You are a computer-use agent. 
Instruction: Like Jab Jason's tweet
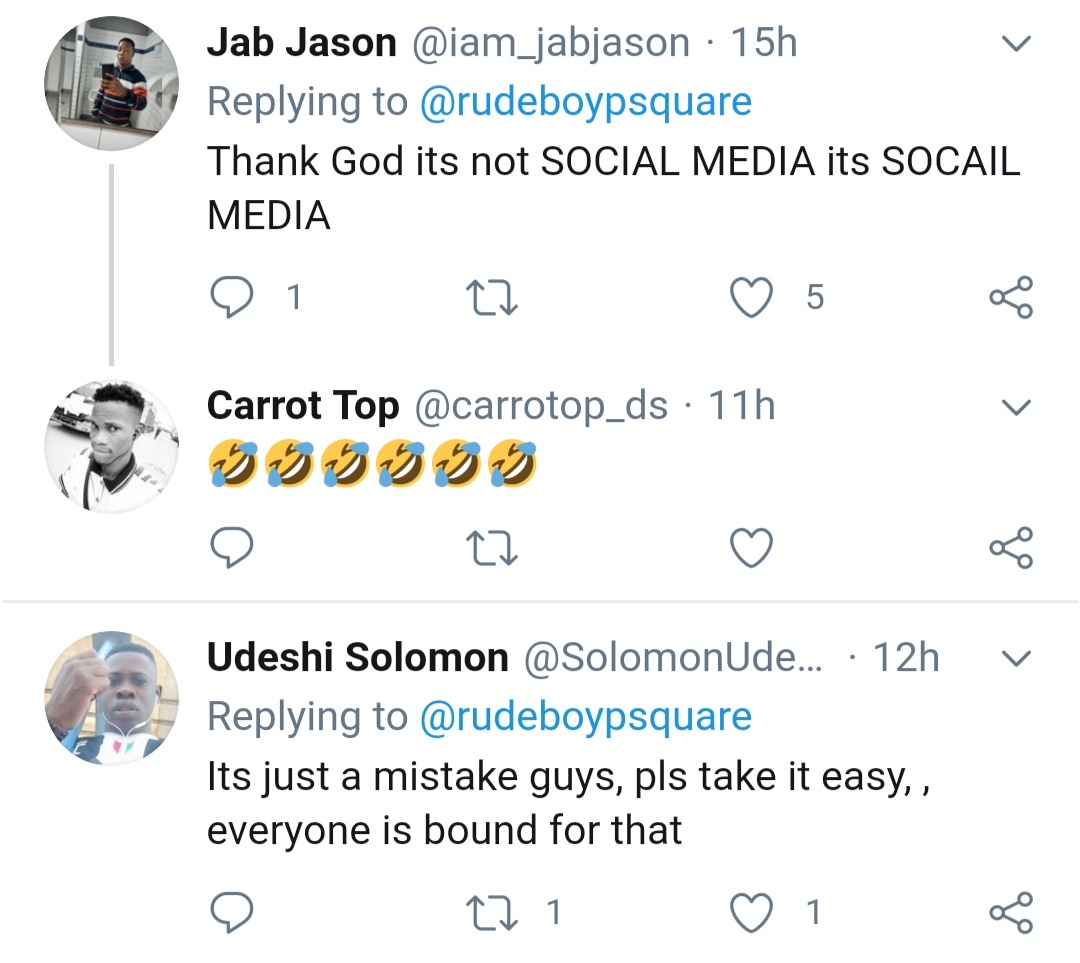pos(752,297)
